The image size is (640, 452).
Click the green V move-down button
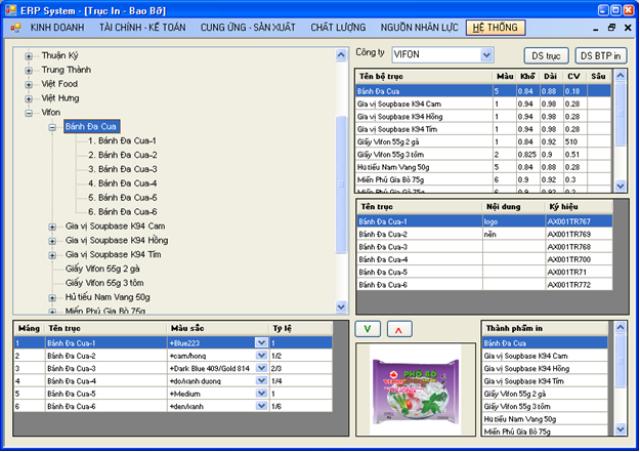click(367, 329)
